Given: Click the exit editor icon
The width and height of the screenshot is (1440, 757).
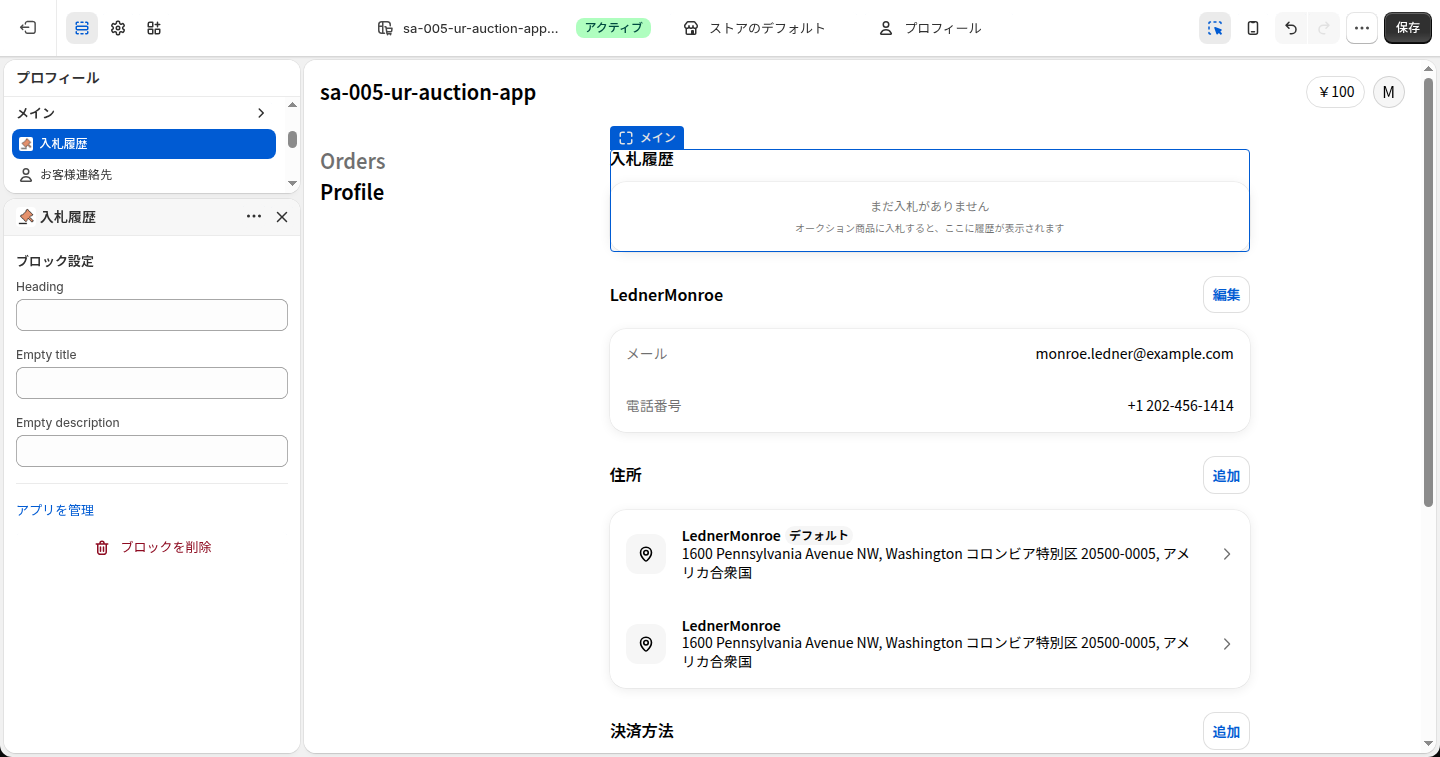Looking at the screenshot, I should click(28, 28).
